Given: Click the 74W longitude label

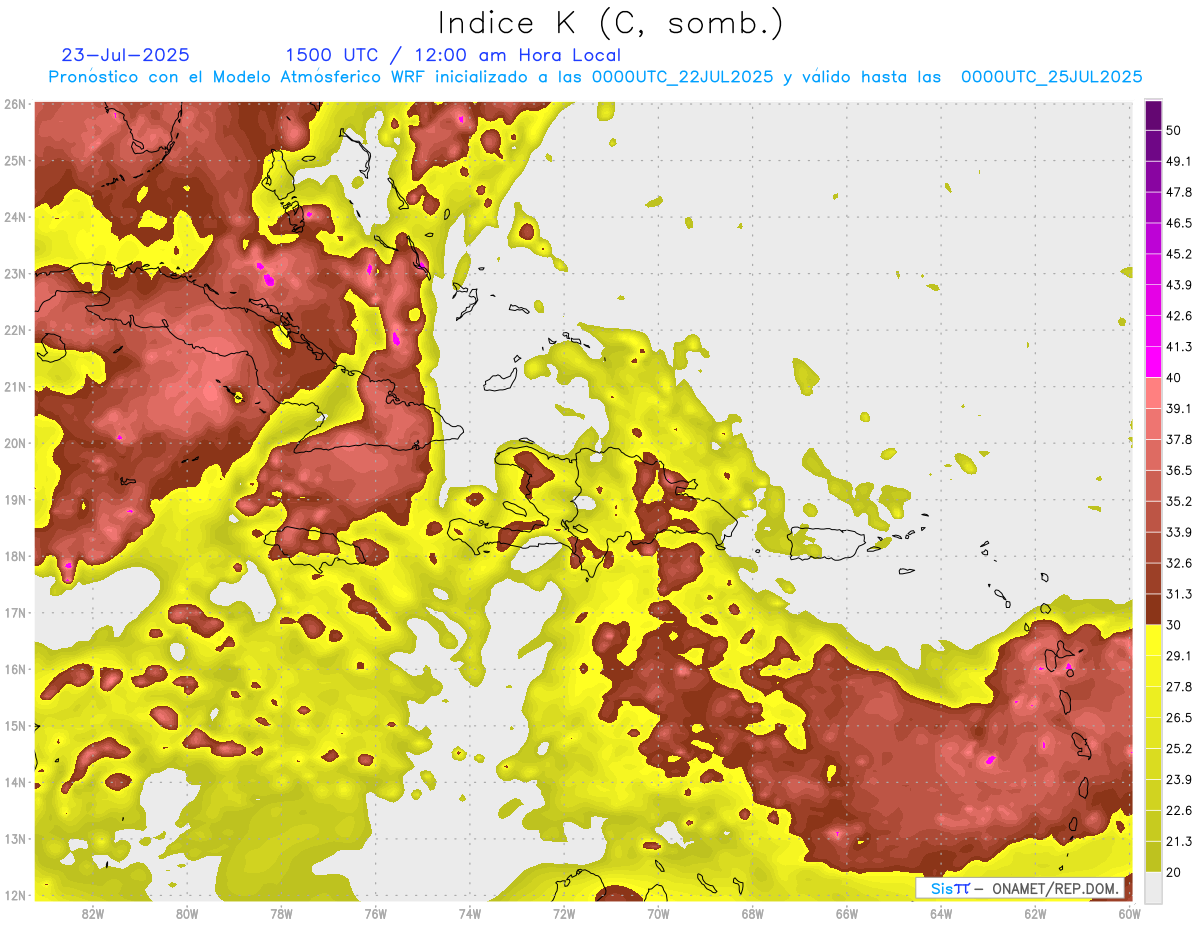Looking at the screenshot, I should pyautogui.click(x=469, y=913).
